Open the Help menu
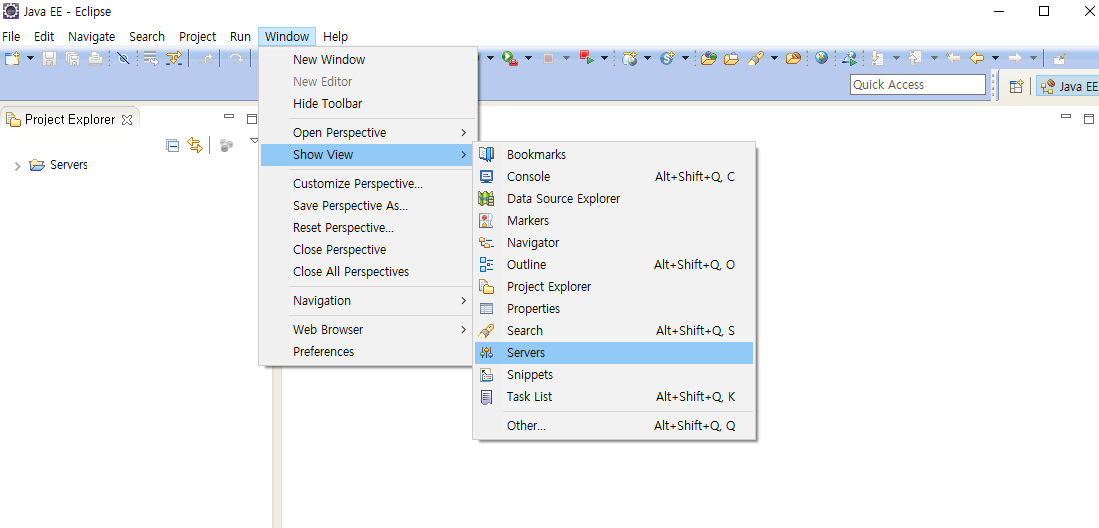The image size is (1099, 528). coord(335,36)
